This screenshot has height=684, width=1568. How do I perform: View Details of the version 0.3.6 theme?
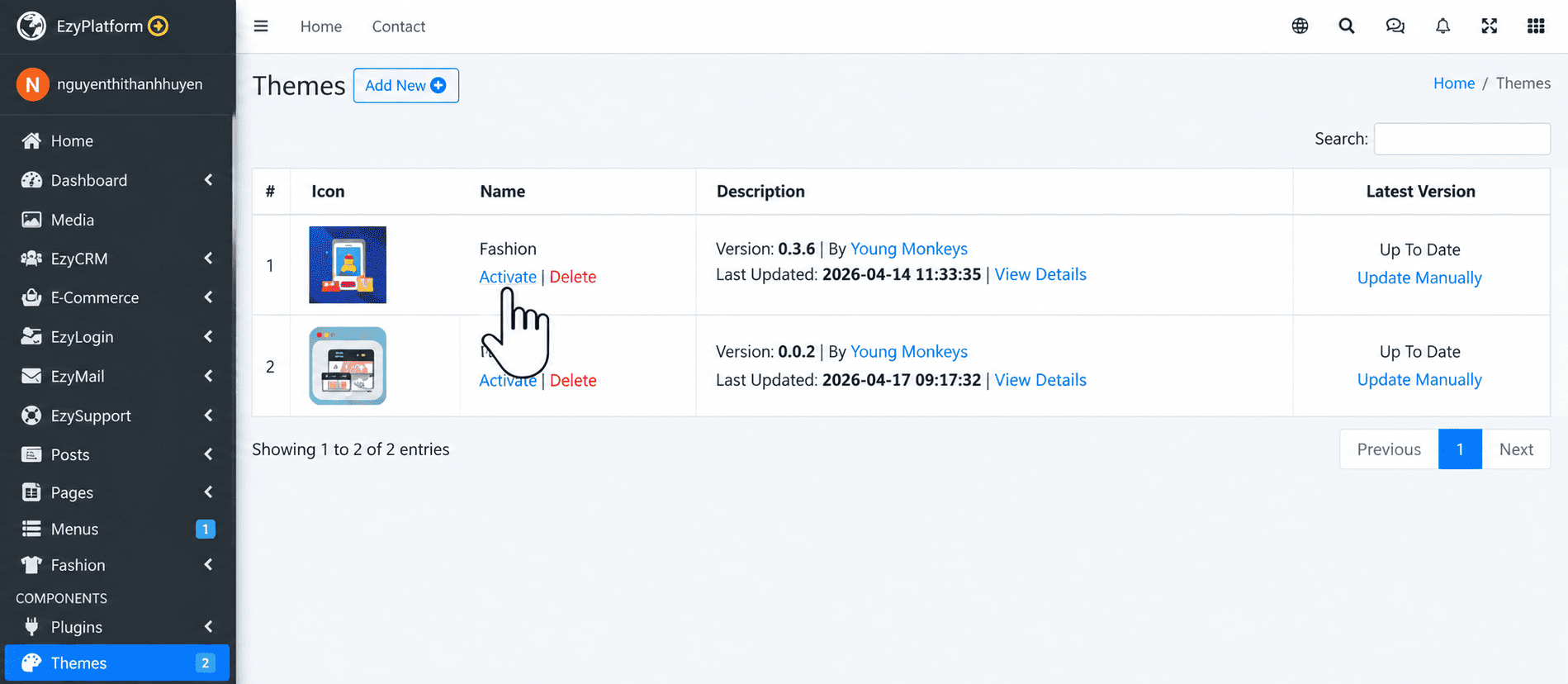click(1040, 274)
